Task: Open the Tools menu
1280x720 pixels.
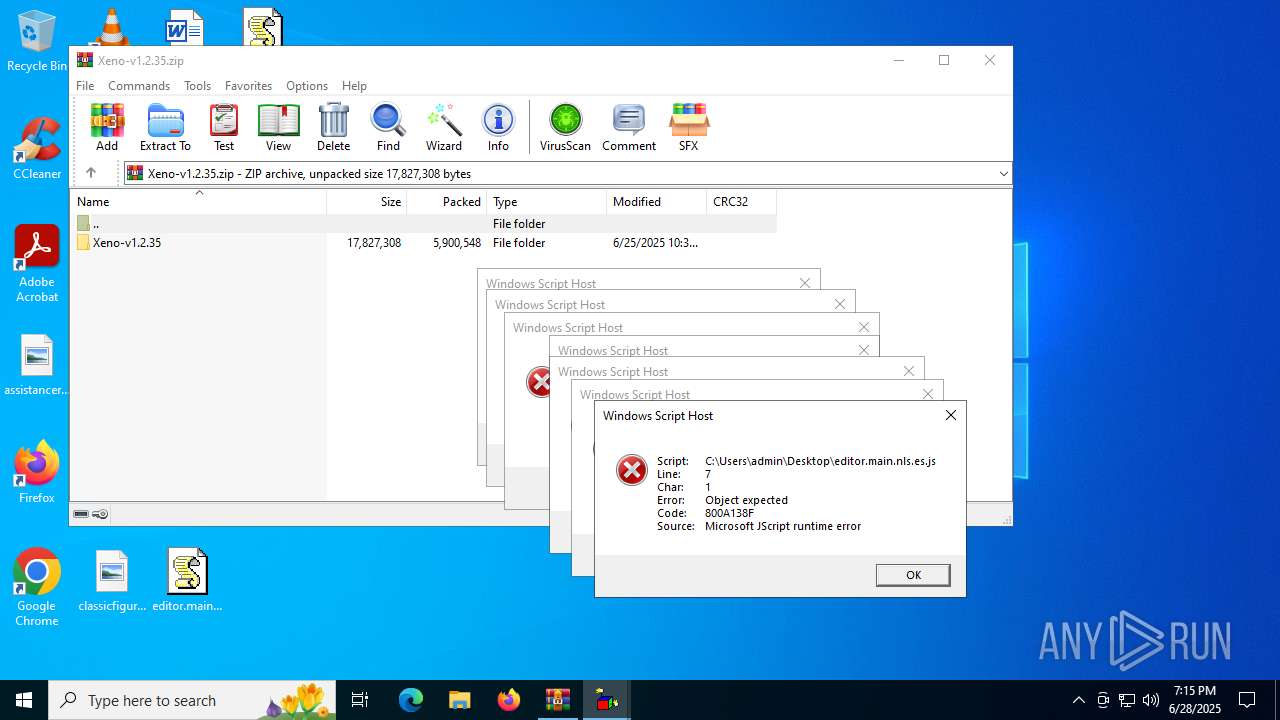Action: [x=197, y=86]
